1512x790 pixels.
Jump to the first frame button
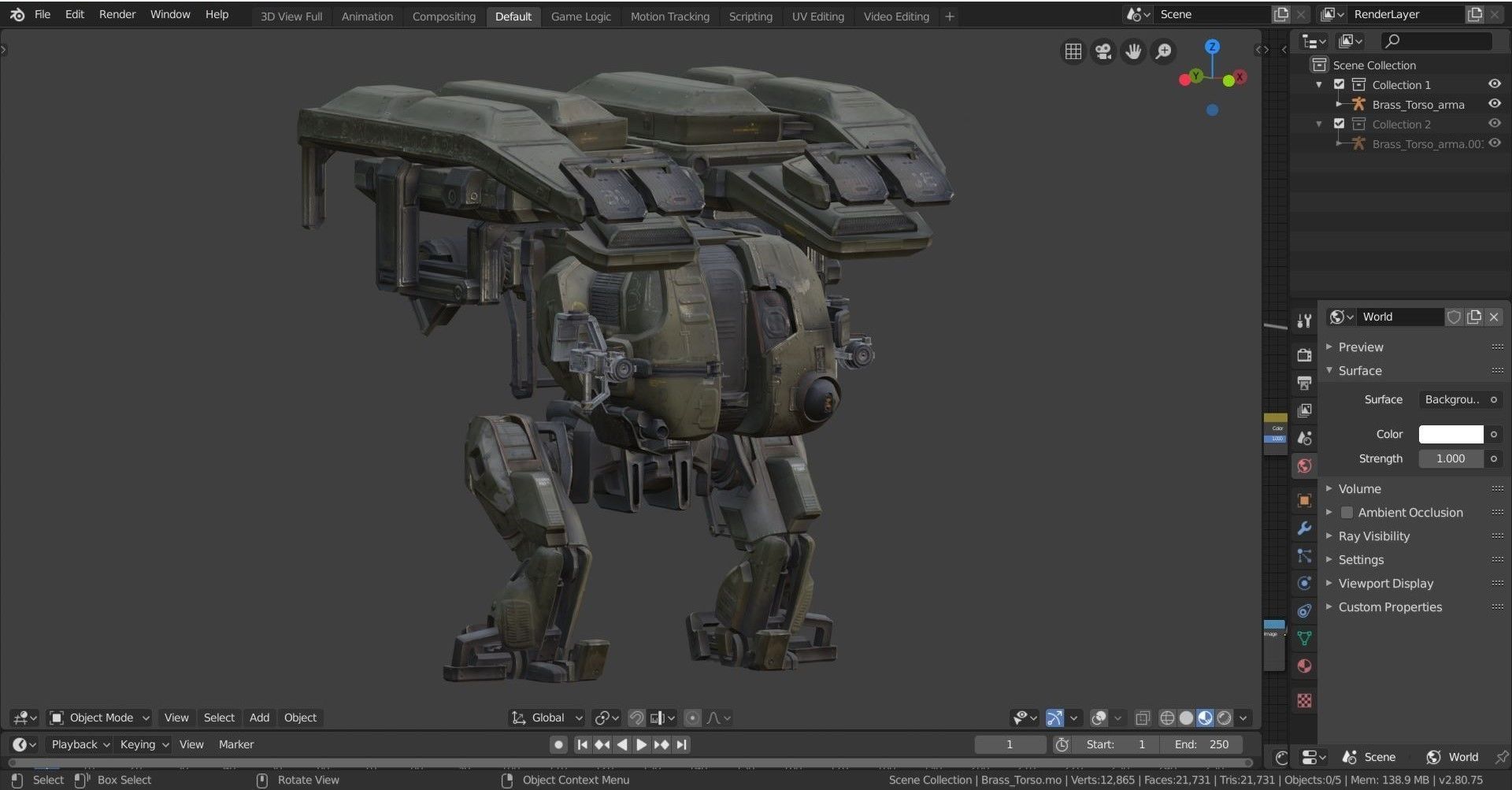[x=582, y=744]
